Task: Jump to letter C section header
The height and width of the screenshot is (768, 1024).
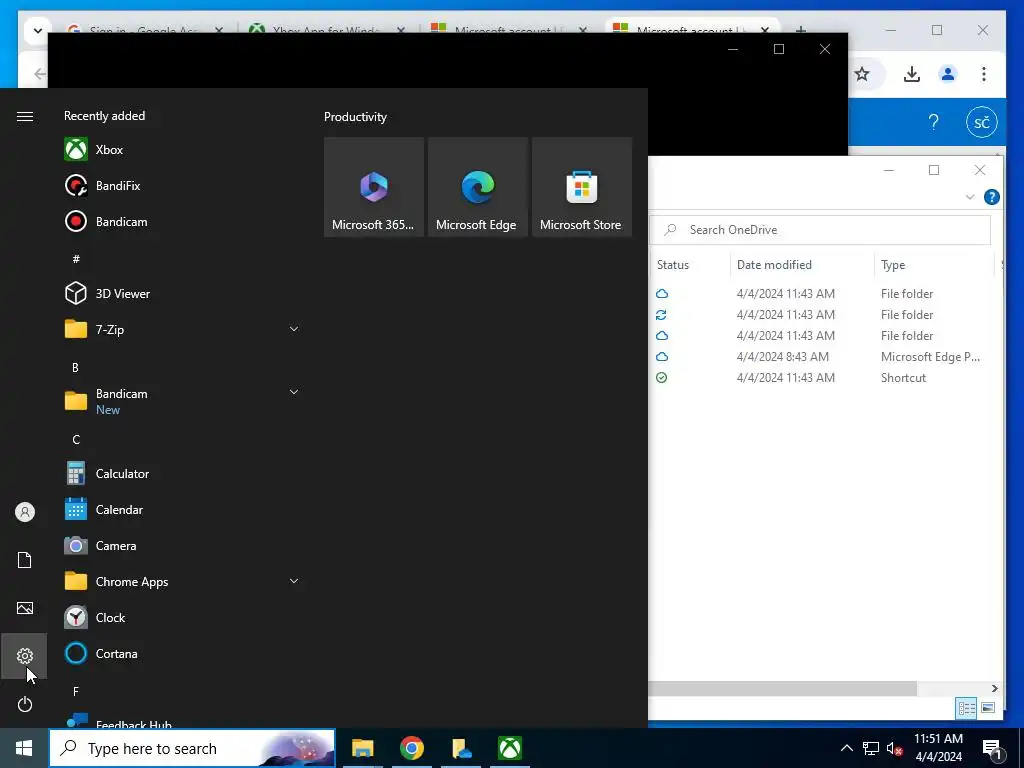Action: pos(76,440)
